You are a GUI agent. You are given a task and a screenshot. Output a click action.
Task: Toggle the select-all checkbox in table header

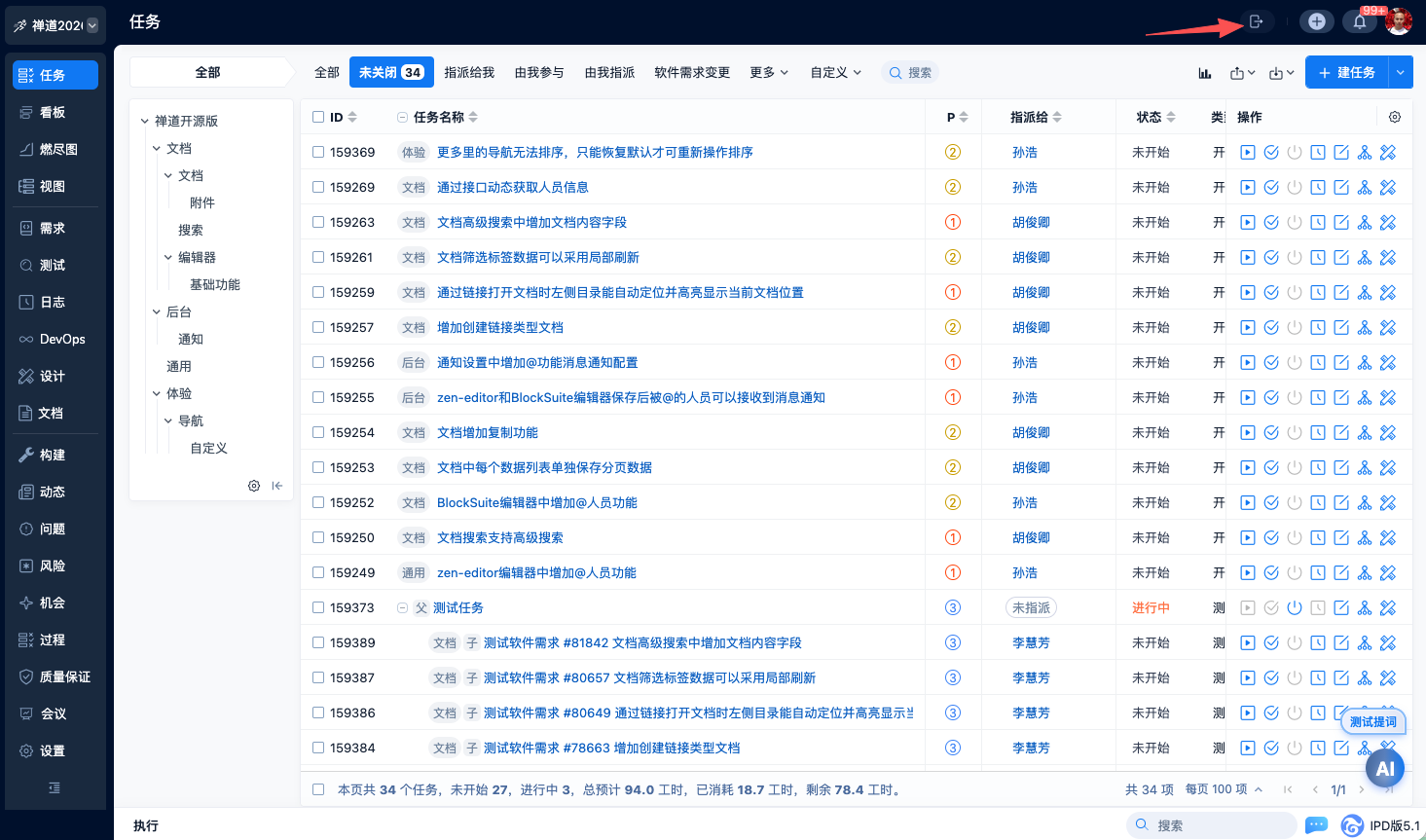318,117
